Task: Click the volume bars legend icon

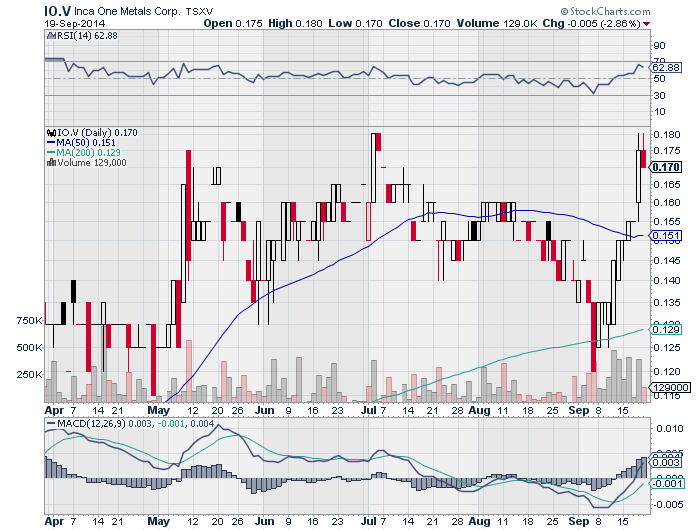Action: [51, 162]
